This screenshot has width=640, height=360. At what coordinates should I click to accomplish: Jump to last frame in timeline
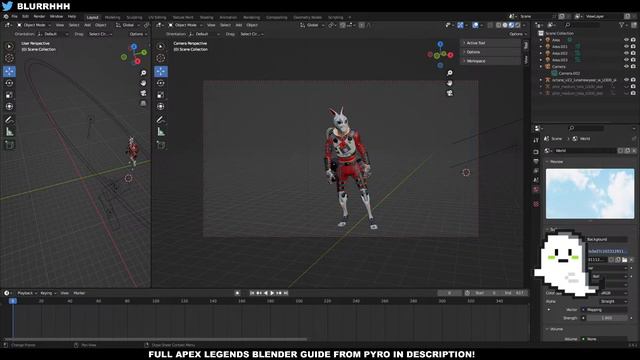[286, 293]
